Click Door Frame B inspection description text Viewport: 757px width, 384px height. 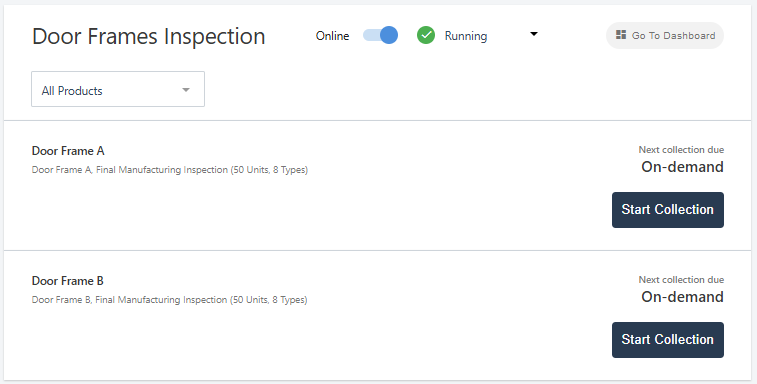point(169,299)
